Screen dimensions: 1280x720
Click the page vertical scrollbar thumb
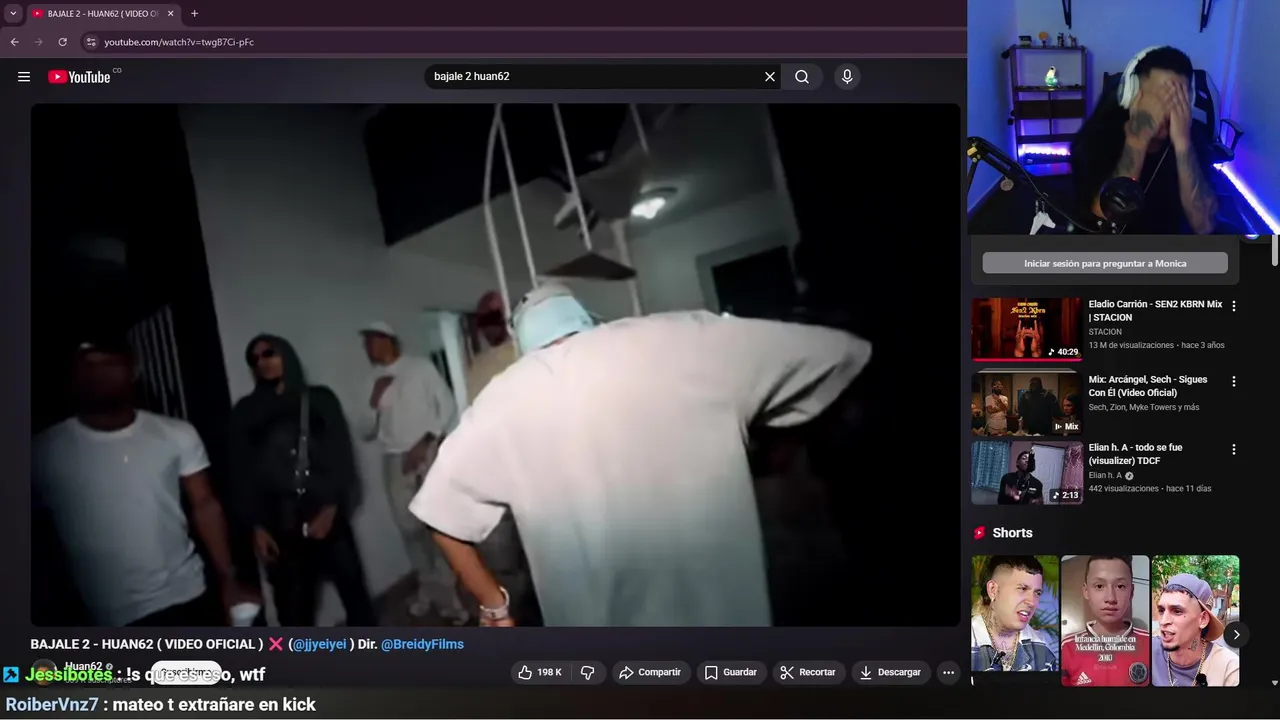(x=1275, y=250)
